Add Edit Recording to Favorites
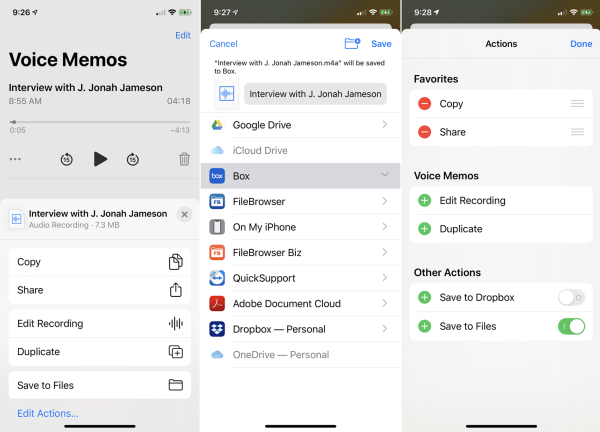 pos(424,200)
